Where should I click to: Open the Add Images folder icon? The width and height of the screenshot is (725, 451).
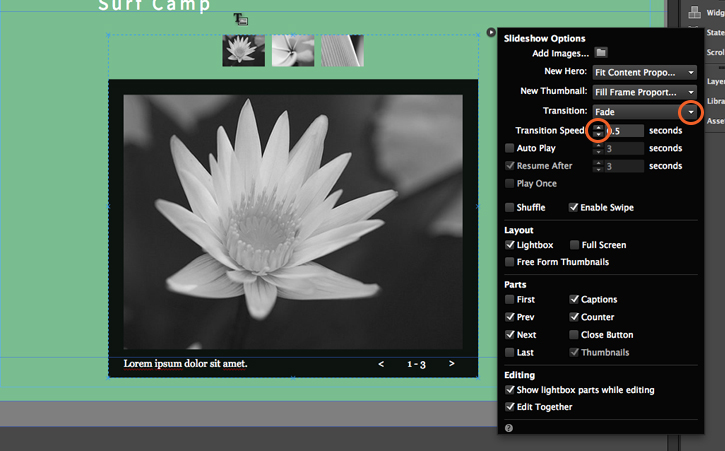(x=601, y=52)
